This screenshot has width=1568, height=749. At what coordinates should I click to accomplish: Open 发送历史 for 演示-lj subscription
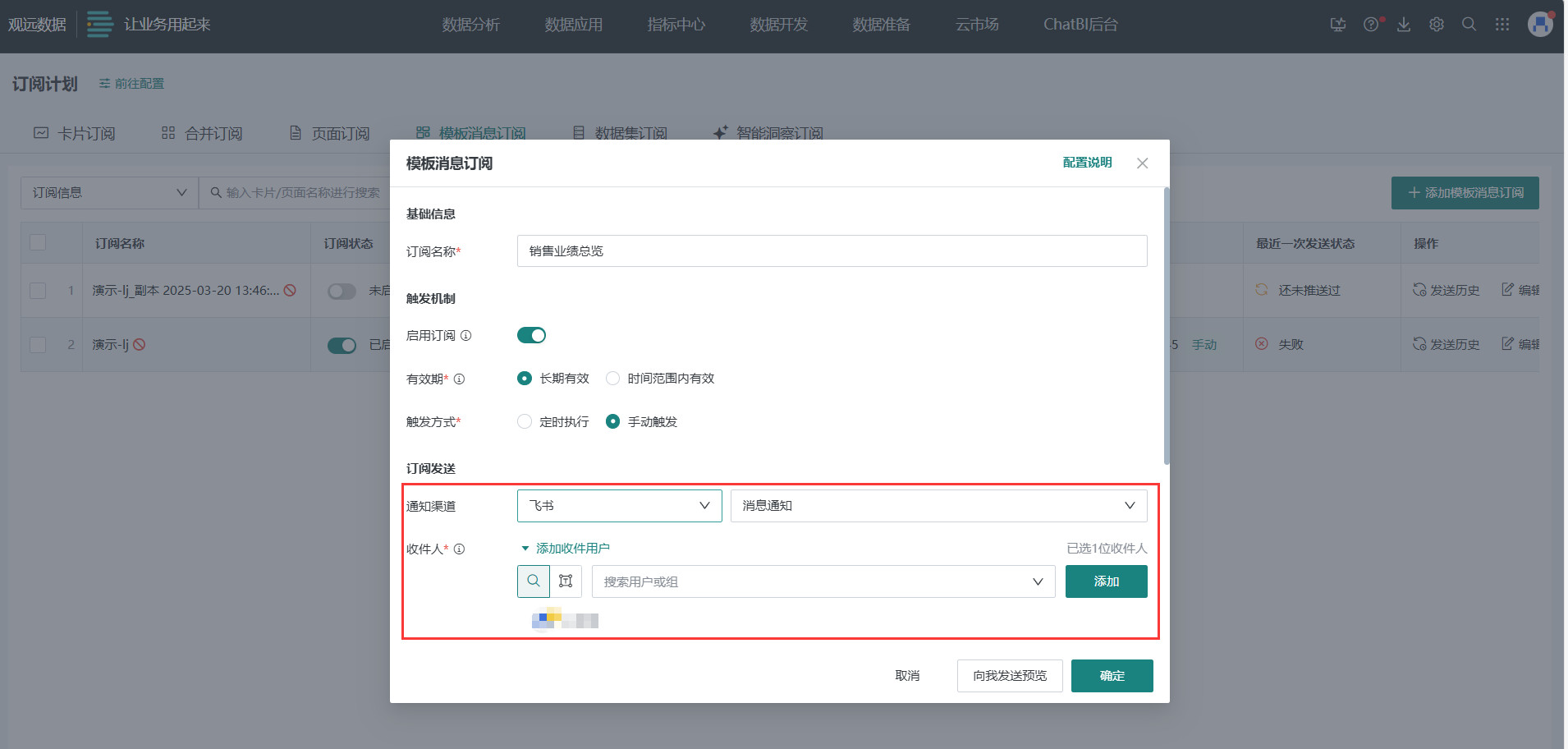[x=1453, y=344]
